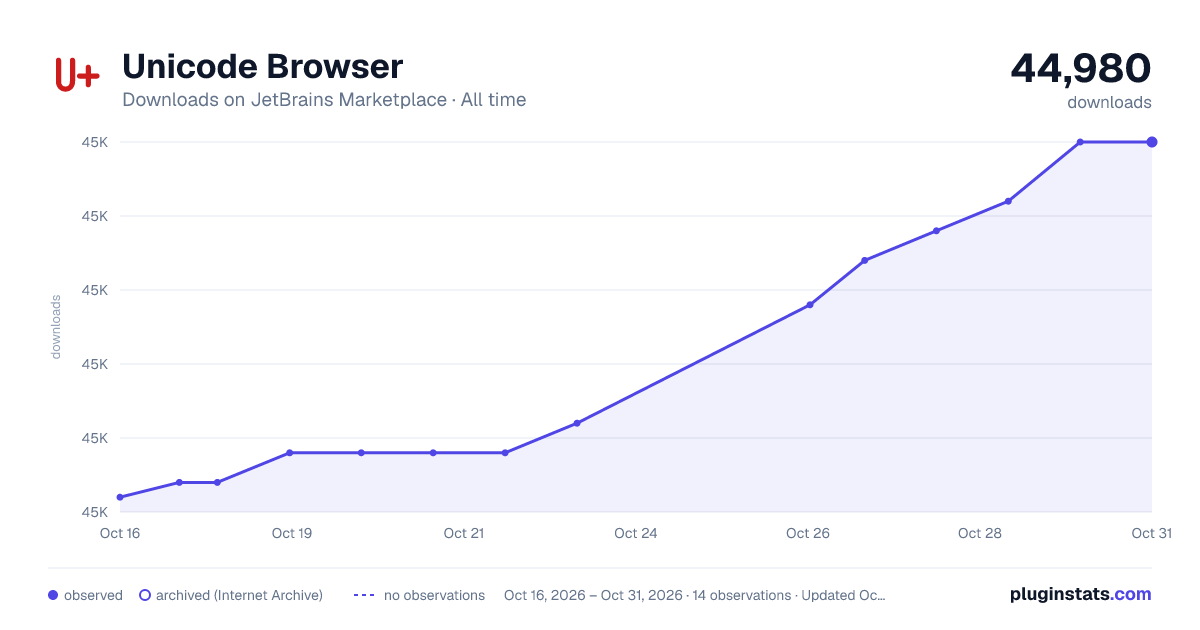The image size is (1200, 630).
Task: Click the Oct 19 axis label
Action: coord(292,533)
